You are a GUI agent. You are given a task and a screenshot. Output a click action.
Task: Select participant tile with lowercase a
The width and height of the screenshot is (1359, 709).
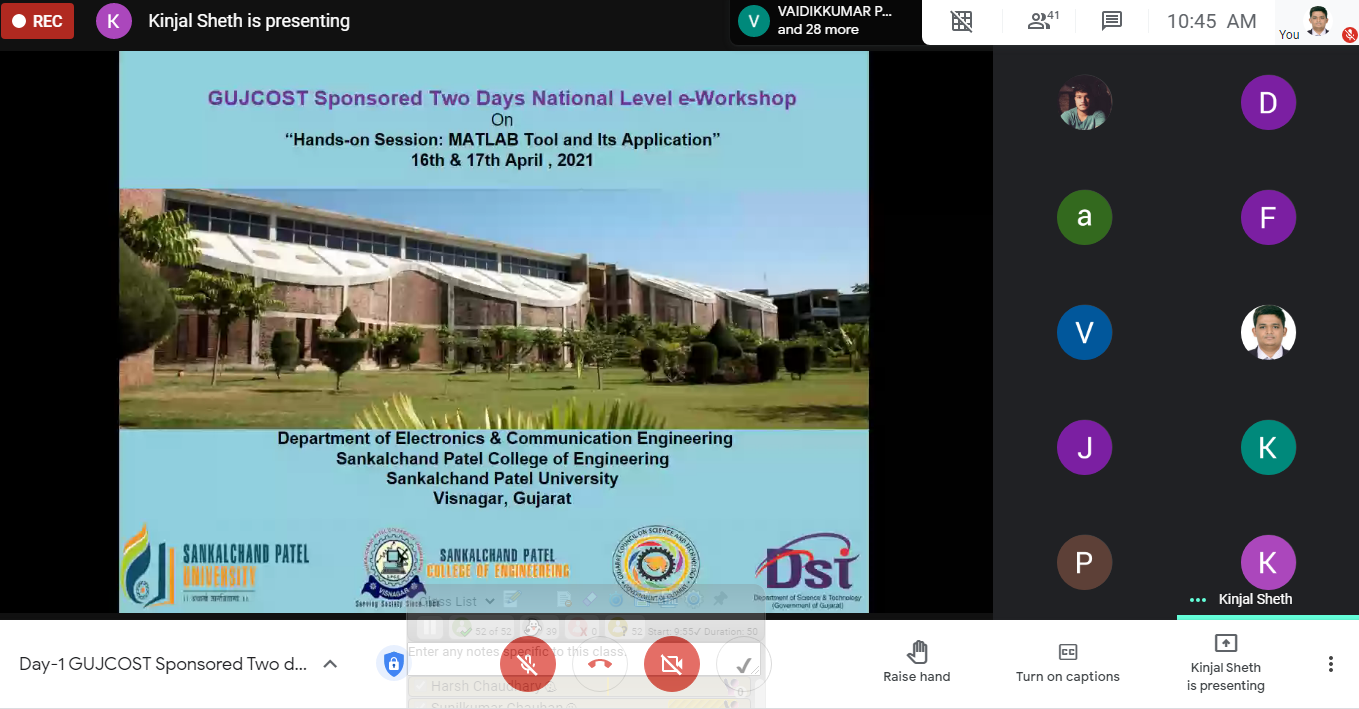[x=1084, y=217]
